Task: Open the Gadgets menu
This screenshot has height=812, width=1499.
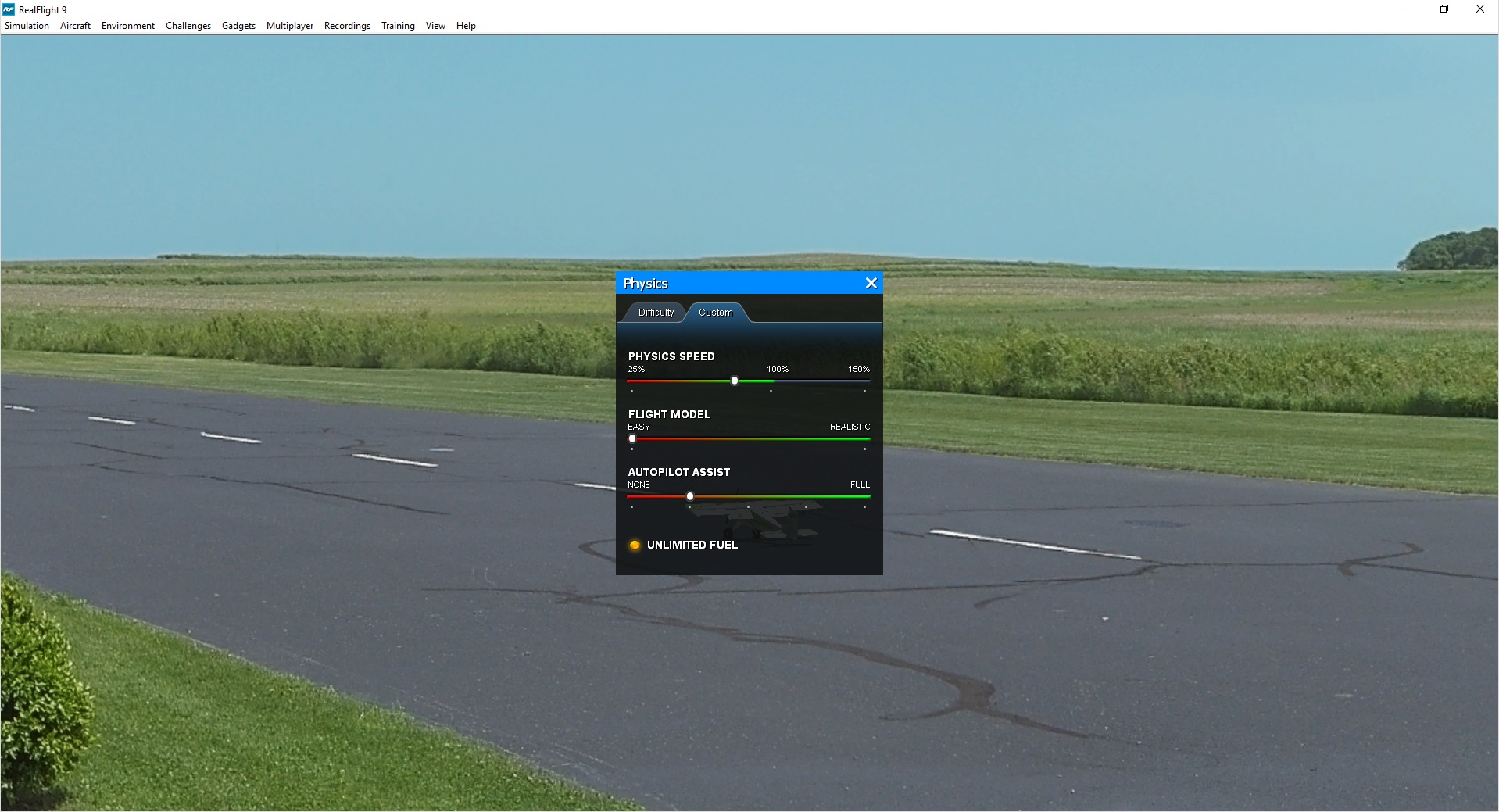Action: tap(238, 26)
